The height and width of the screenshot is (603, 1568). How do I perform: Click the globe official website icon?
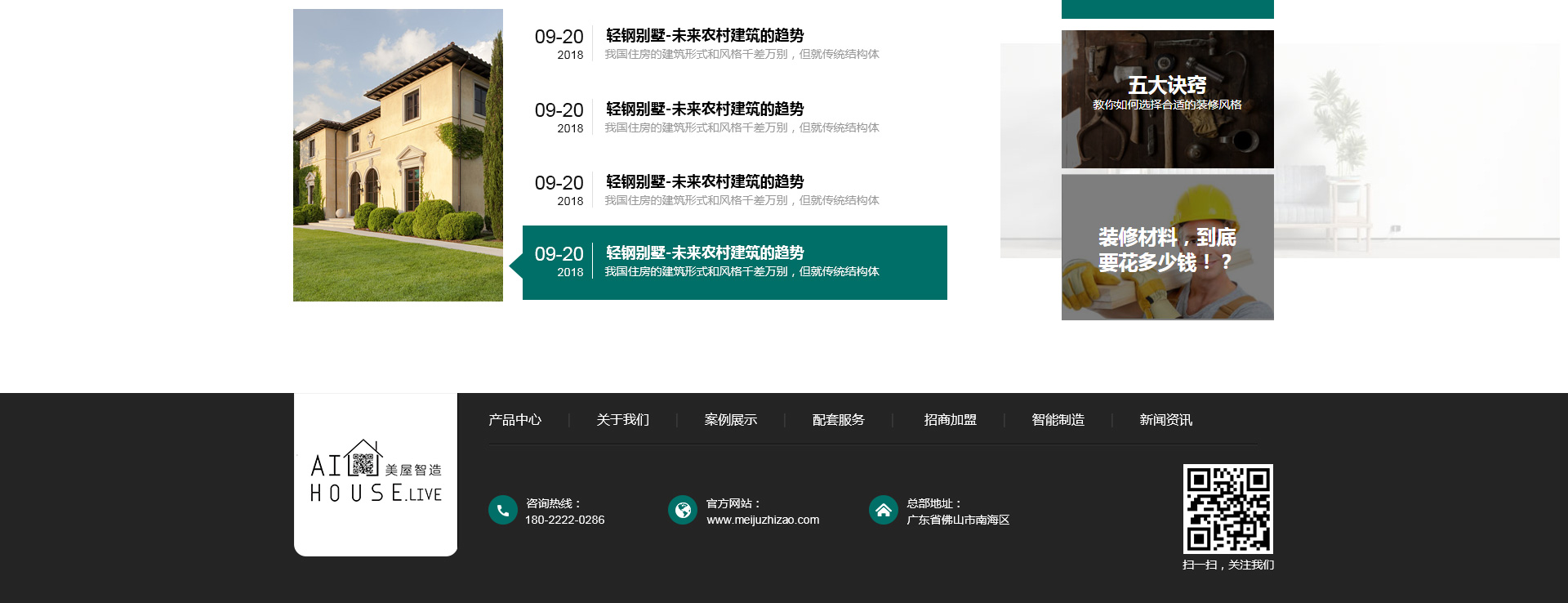click(682, 510)
